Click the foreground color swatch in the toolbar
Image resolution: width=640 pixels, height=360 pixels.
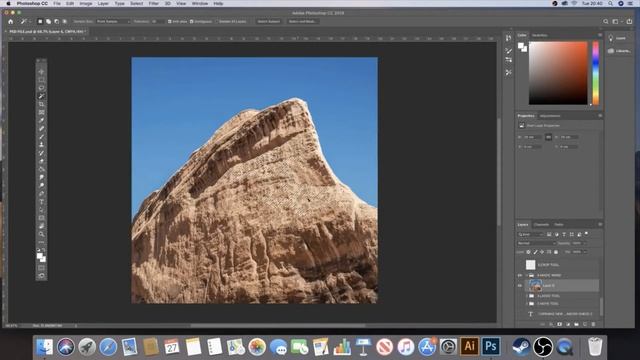[40, 256]
